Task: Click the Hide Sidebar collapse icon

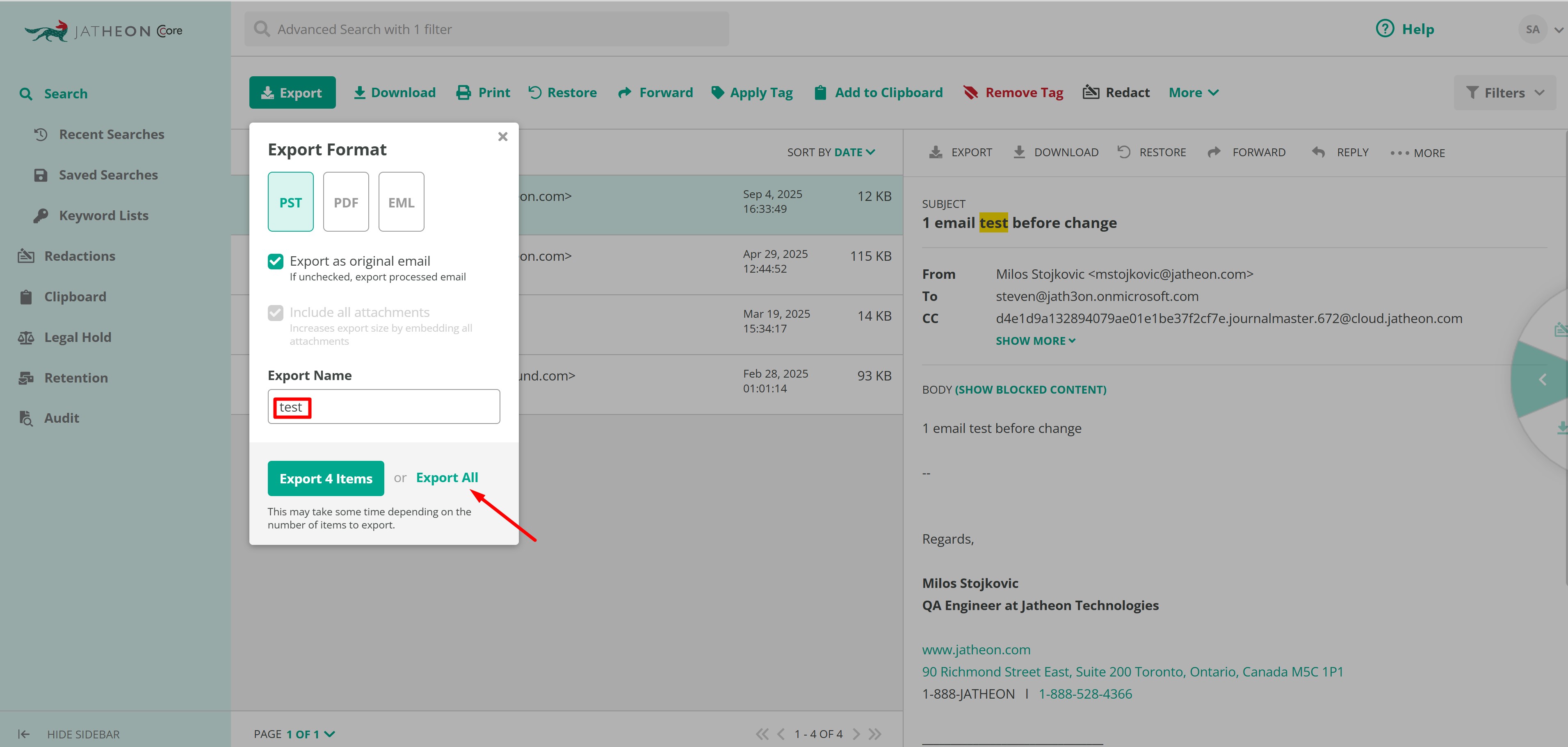Action: tap(24, 734)
